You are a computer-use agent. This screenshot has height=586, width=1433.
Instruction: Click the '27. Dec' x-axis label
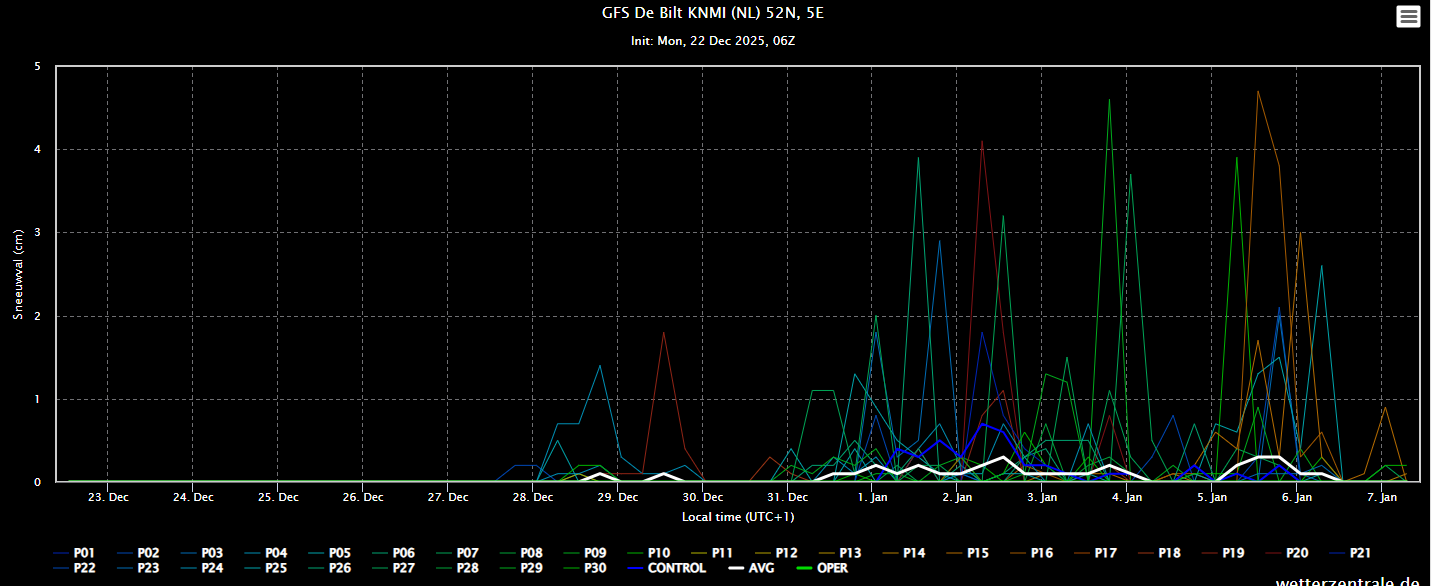pos(448,497)
